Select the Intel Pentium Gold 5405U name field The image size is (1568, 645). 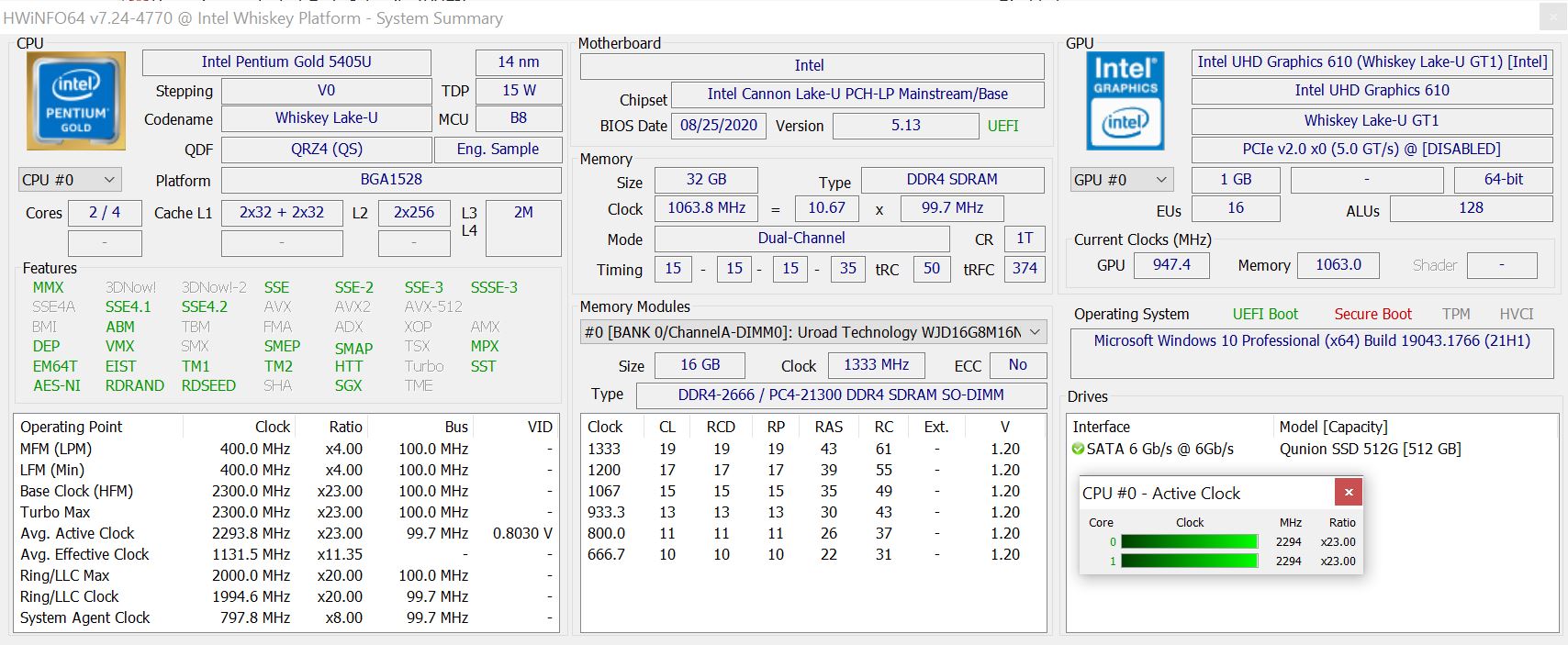[286, 61]
